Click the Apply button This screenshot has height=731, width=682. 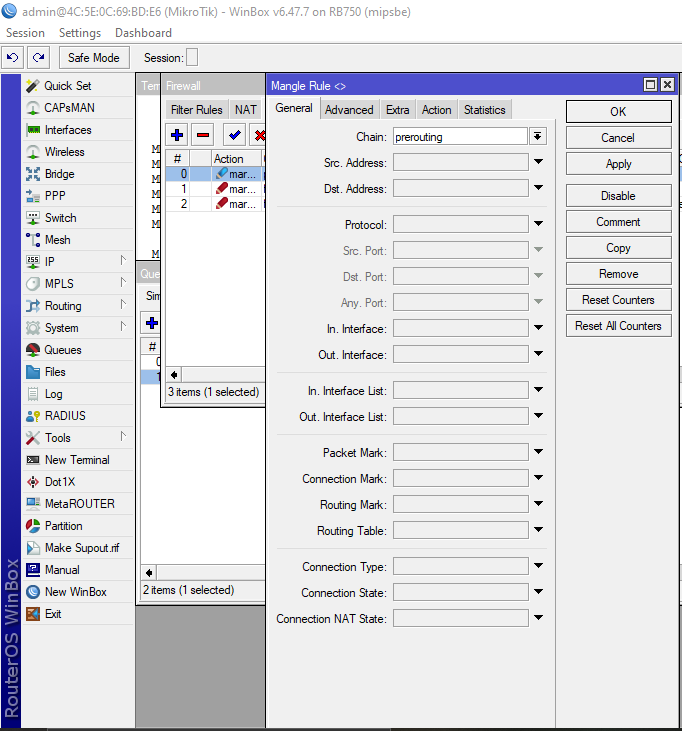coord(619,164)
